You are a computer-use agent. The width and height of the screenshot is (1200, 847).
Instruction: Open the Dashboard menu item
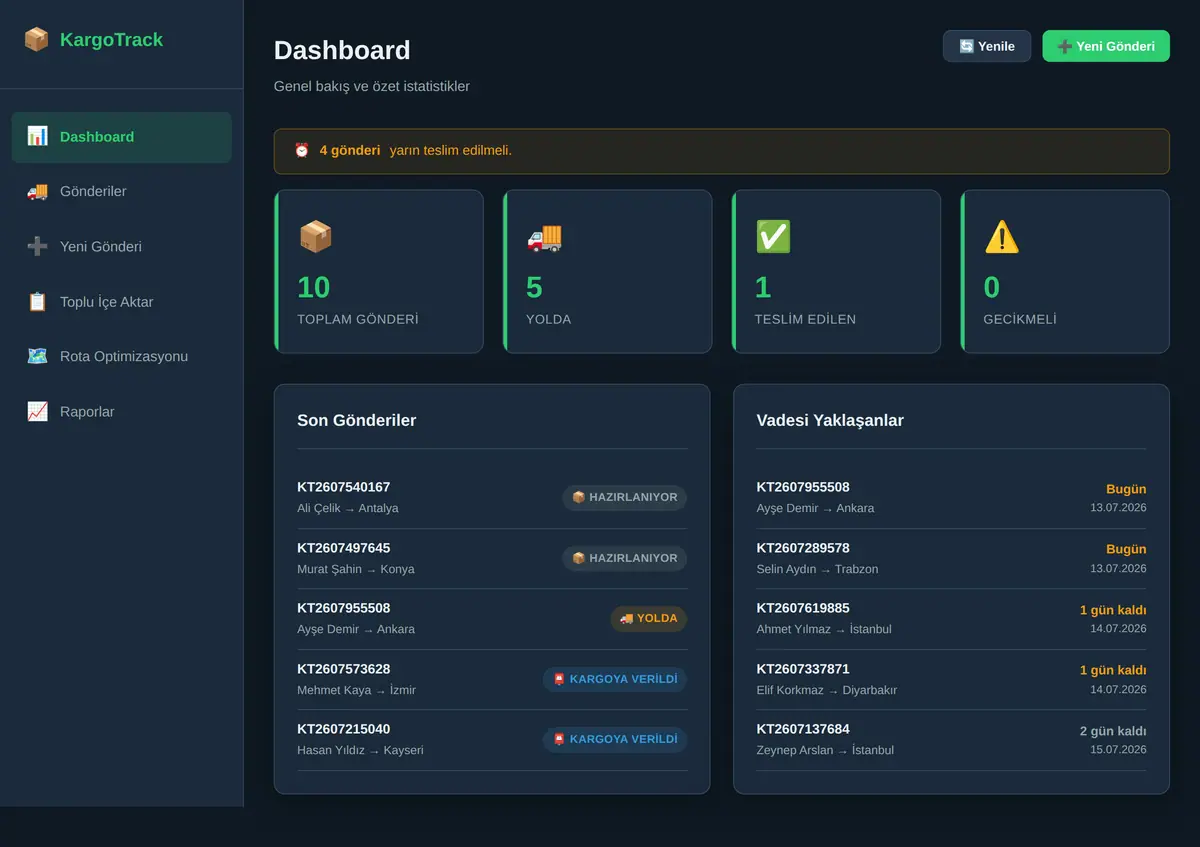click(x=122, y=137)
